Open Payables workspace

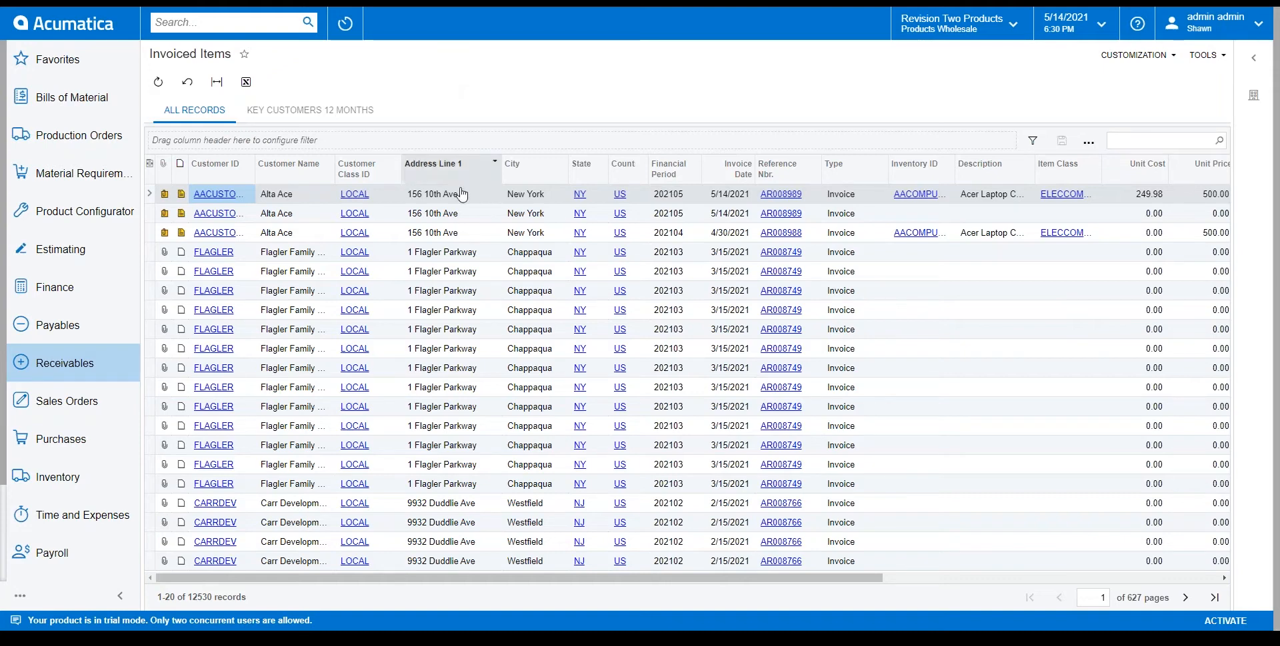[57, 325]
